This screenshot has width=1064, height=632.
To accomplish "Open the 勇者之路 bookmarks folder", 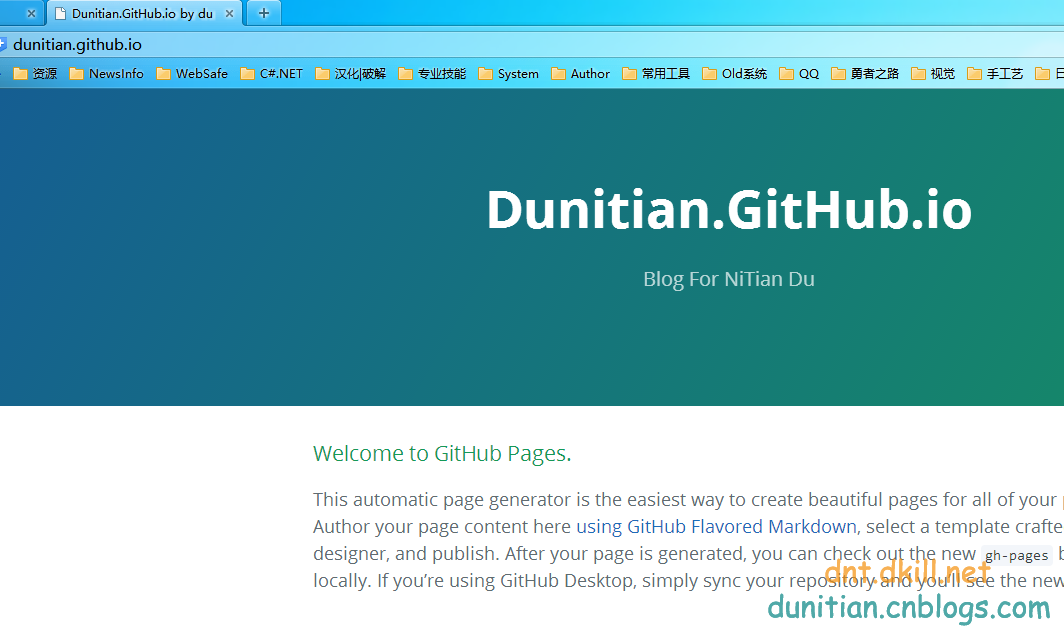I will (865, 73).
